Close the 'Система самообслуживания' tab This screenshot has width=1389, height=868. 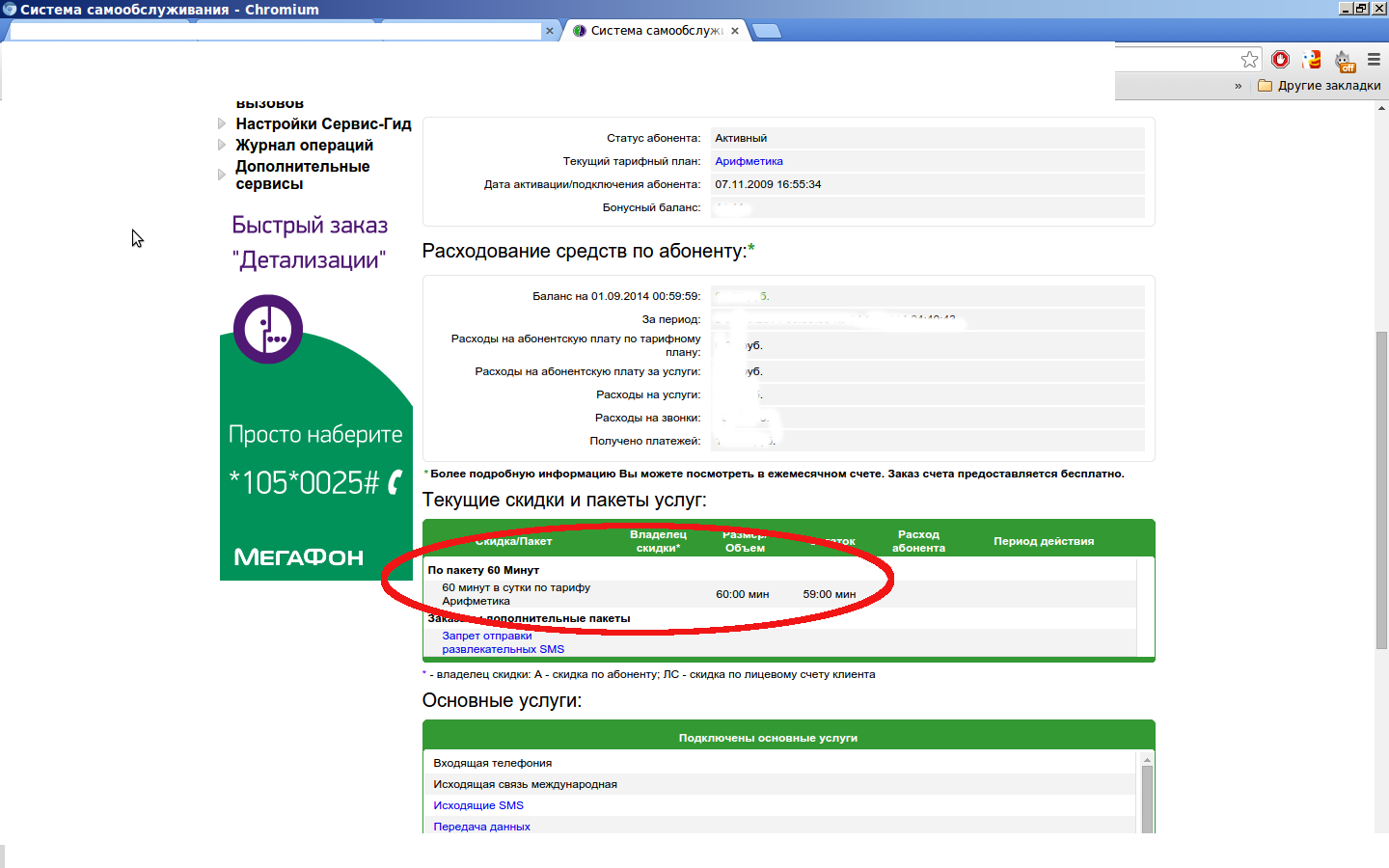pos(735,31)
